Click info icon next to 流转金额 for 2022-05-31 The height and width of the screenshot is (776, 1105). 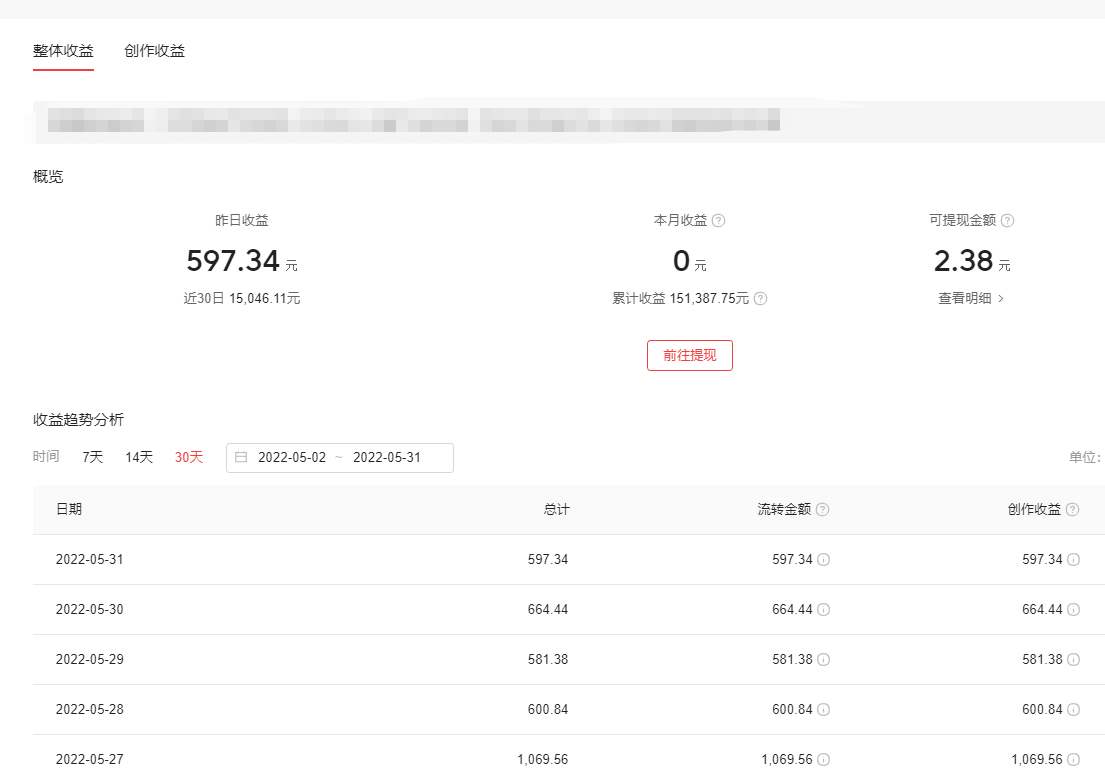coord(823,560)
